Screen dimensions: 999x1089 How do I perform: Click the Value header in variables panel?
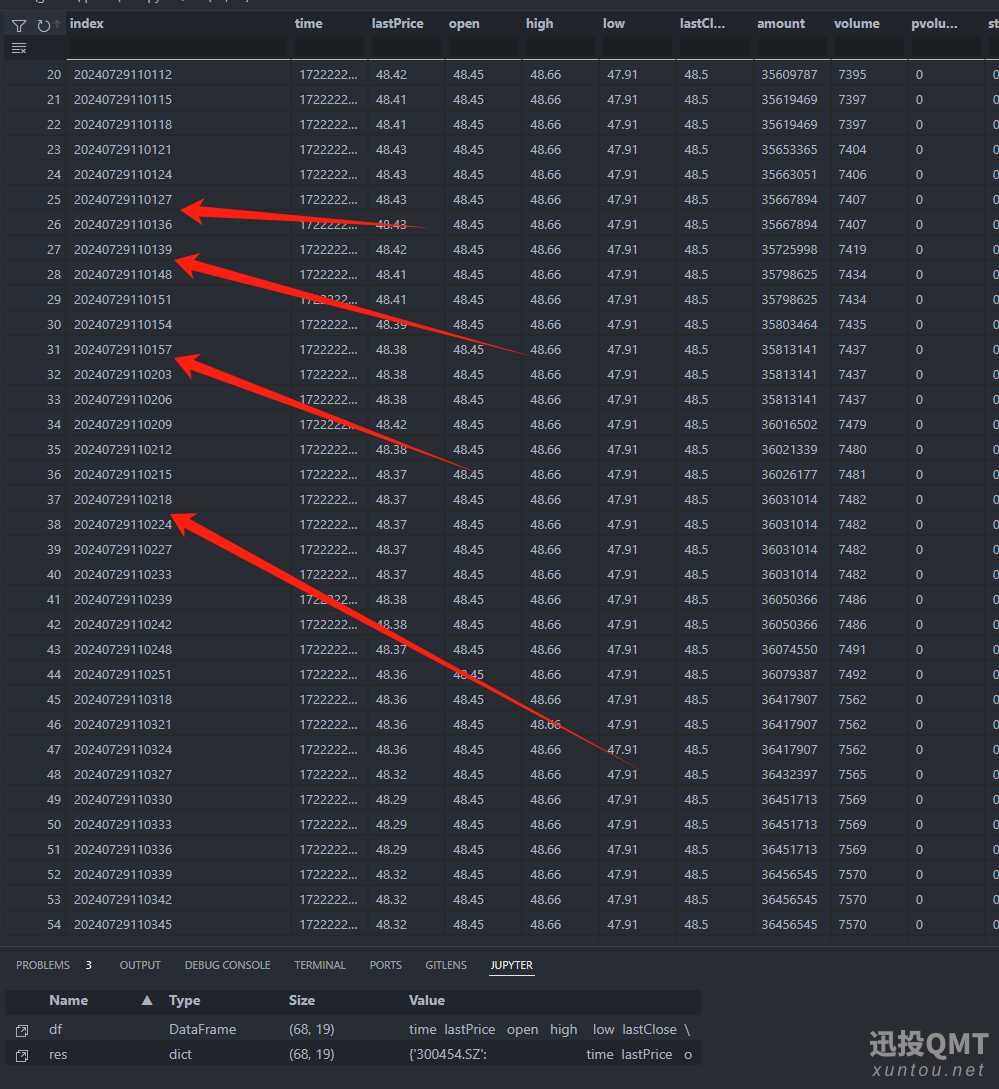click(427, 1000)
